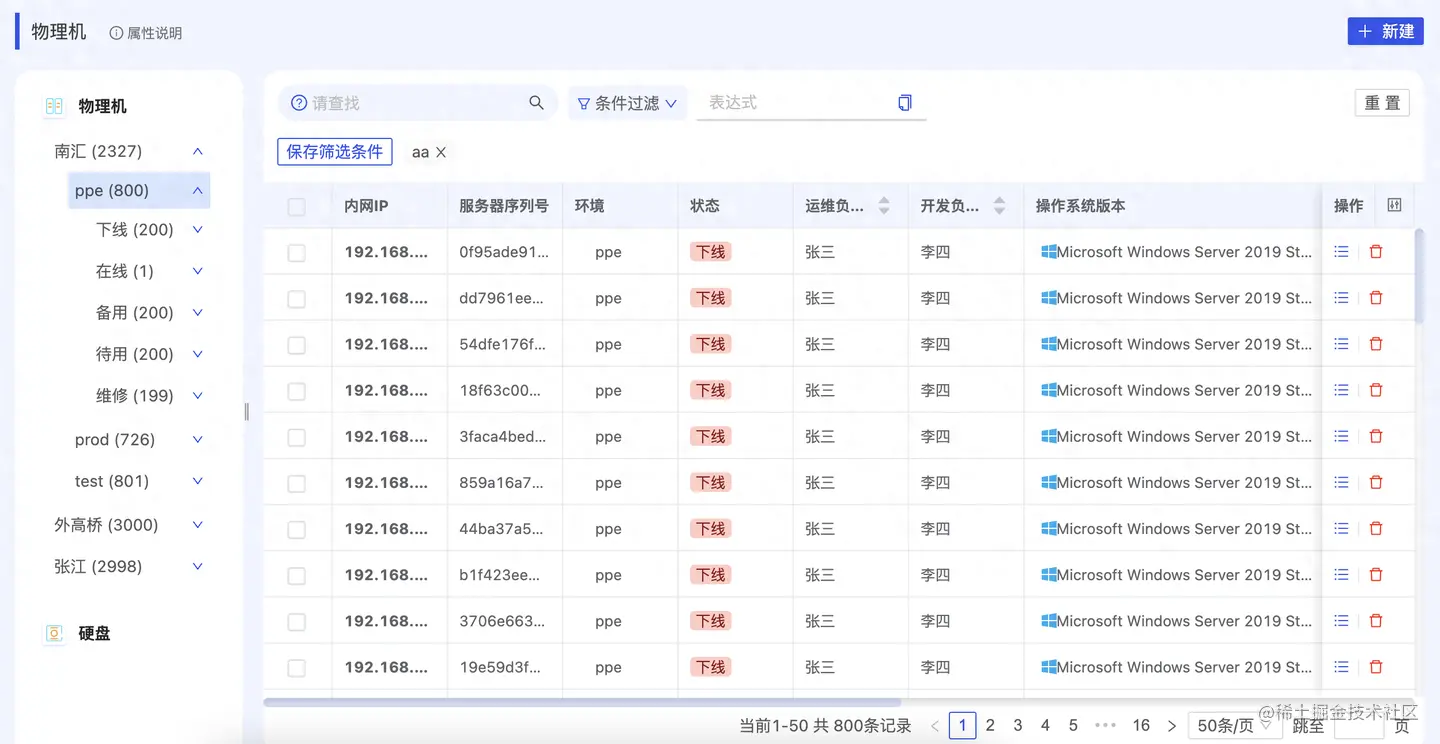Screen dimensions: 1440x744
Task: Open details list icon for row 44ba37a5
Action: pyautogui.click(x=1341, y=528)
